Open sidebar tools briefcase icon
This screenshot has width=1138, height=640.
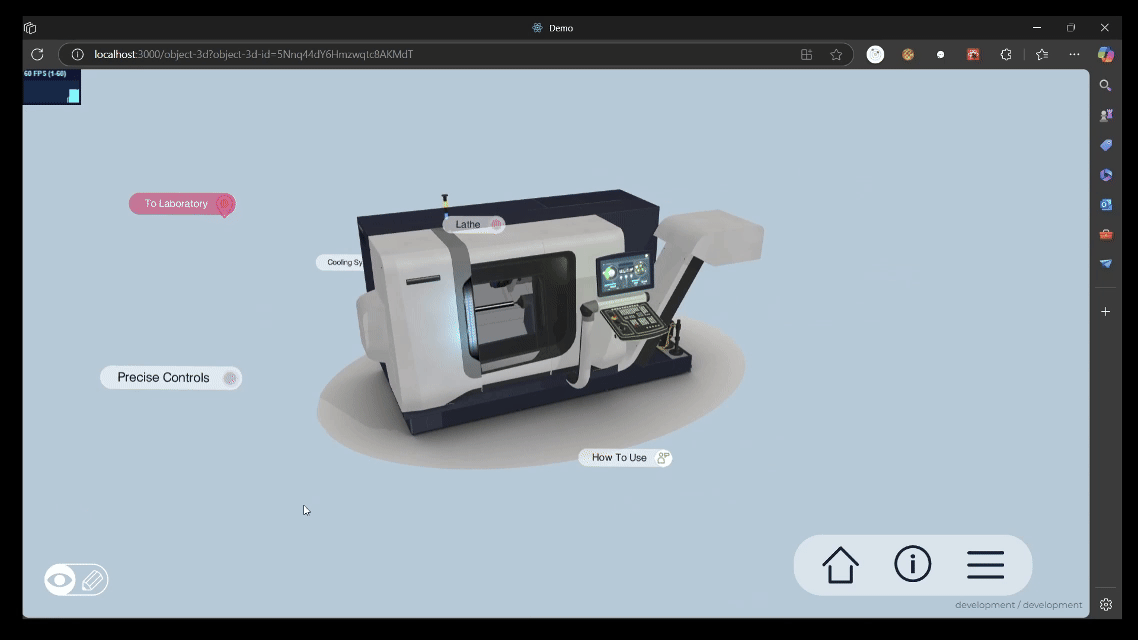1105,234
